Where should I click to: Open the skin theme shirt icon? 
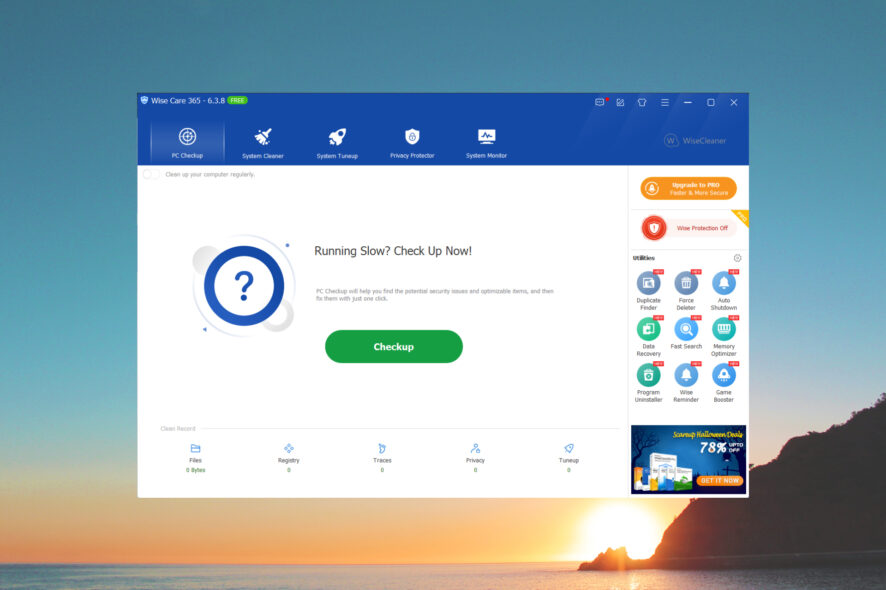click(x=642, y=102)
